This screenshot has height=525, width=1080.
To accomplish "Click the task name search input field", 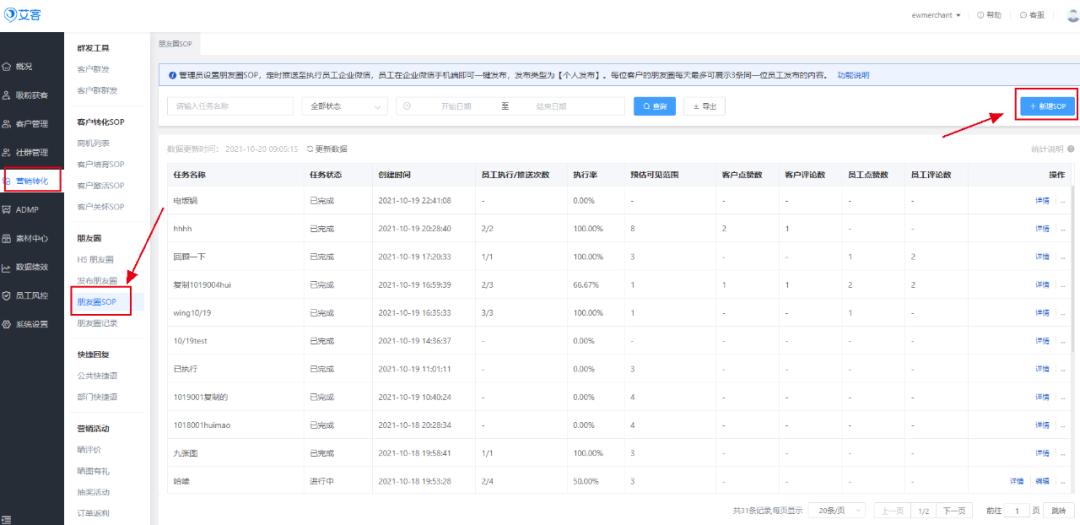I will point(228,106).
